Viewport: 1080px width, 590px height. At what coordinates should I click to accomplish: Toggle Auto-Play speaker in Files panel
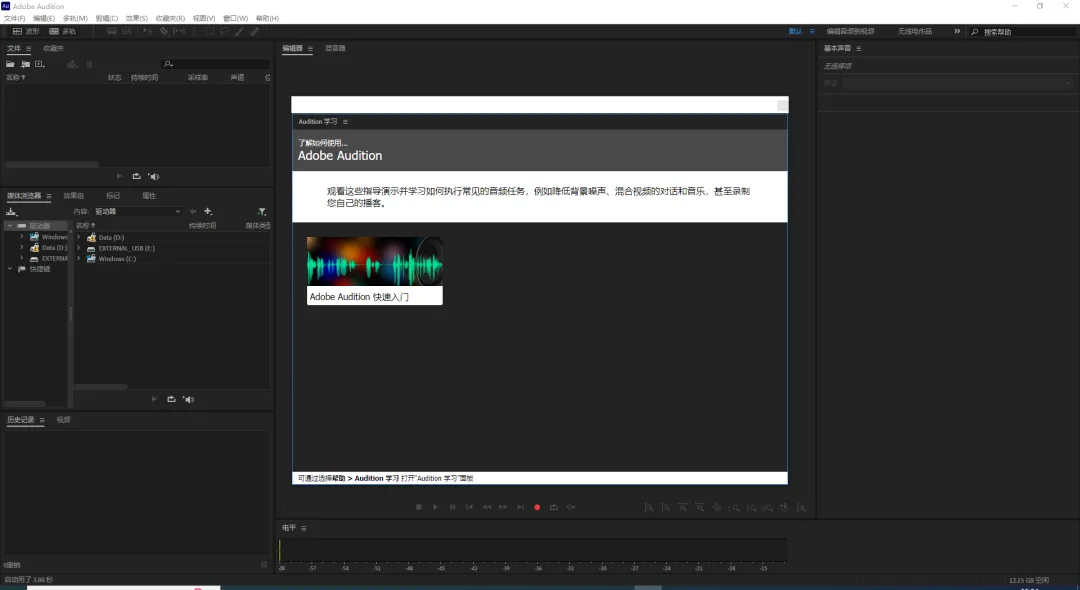click(x=154, y=176)
